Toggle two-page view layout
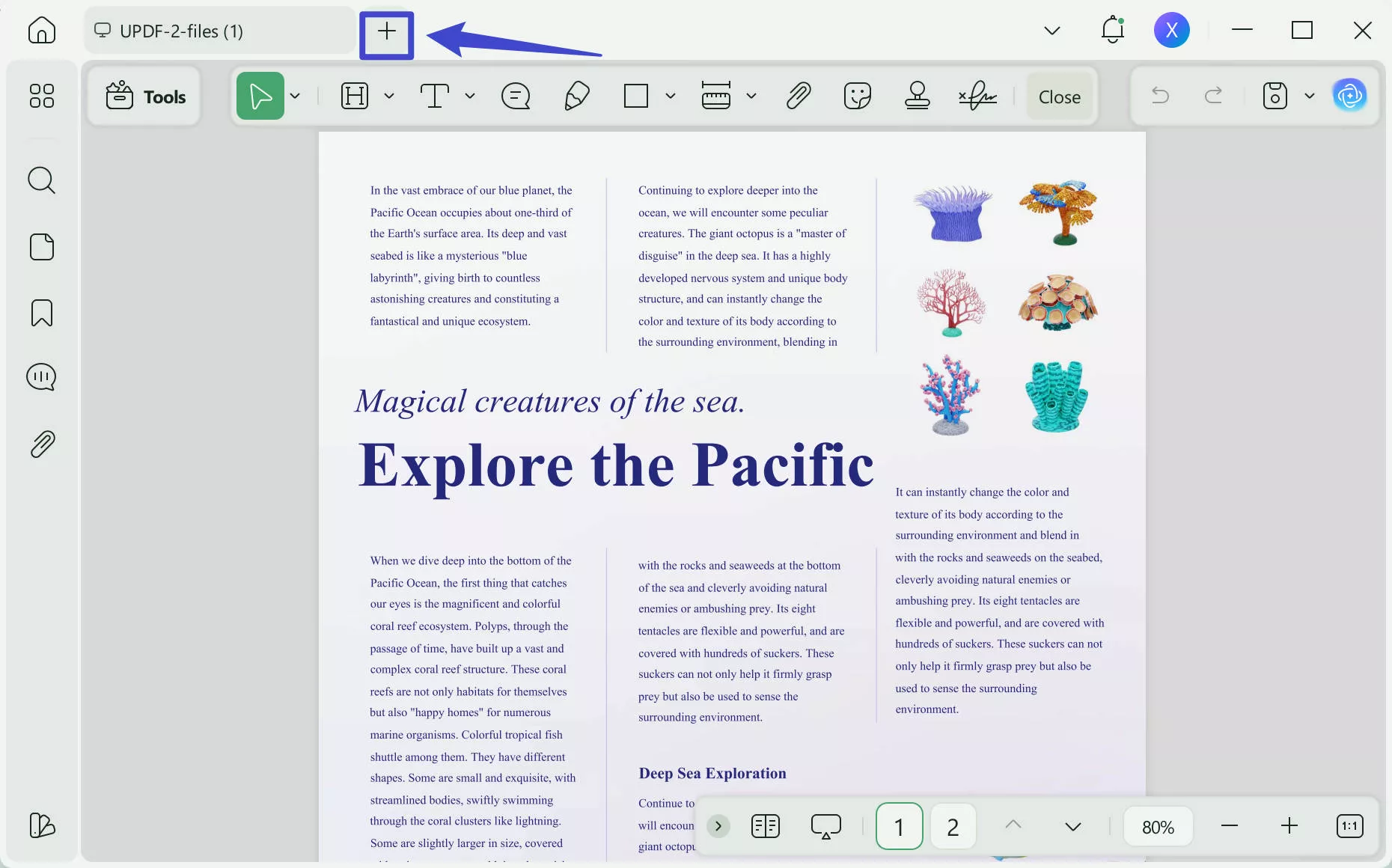The width and height of the screenshot is (1392, 868). [765, 826]
